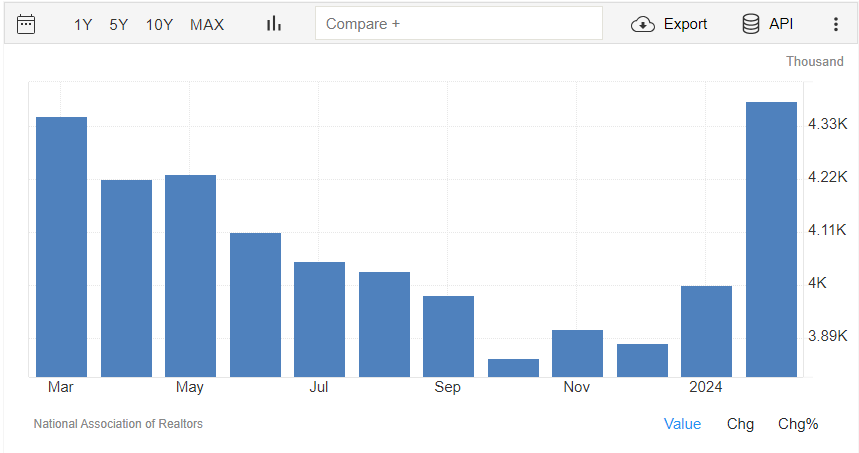The width and height of the screenshot is (859, 453).
Task: Select the 5Y time range
Action: coord(118,25)
